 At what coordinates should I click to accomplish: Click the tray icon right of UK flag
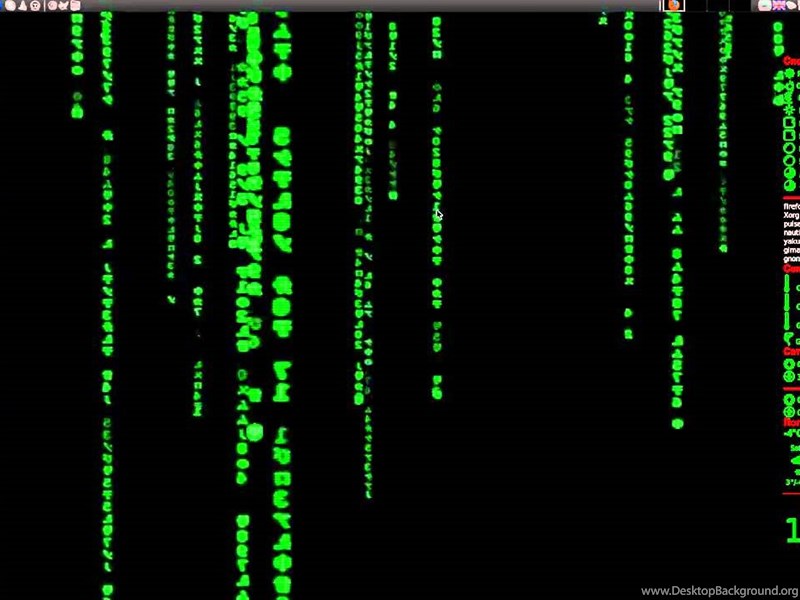click(x=792, y=5)
